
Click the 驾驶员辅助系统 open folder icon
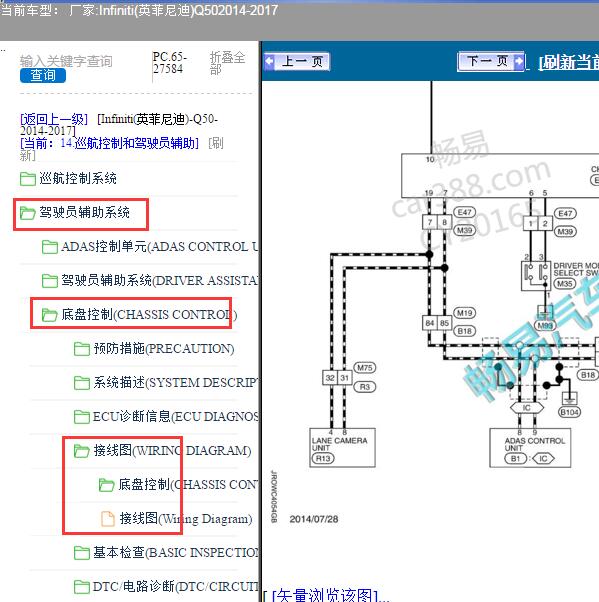pyautogui.click(x=28, y=213)
